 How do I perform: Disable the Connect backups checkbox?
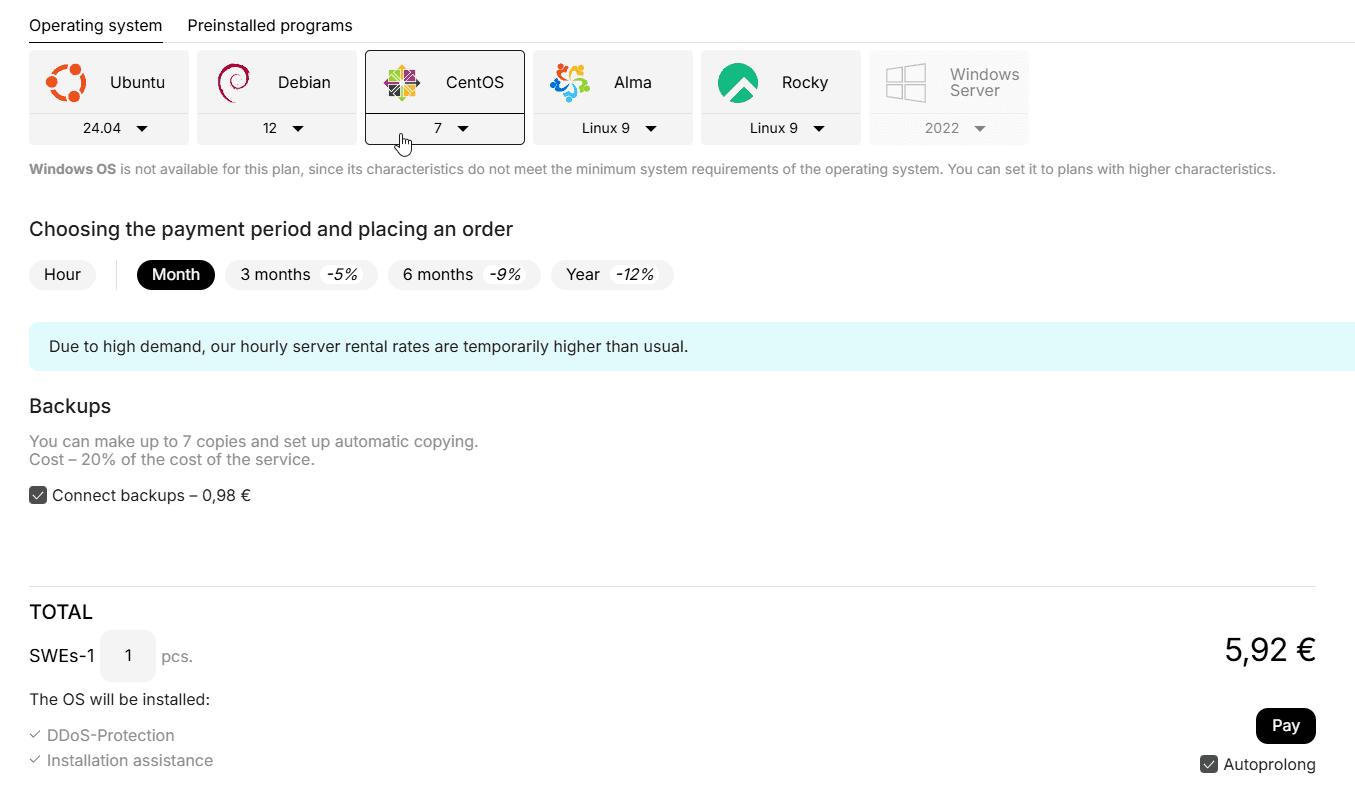(38, 495)
